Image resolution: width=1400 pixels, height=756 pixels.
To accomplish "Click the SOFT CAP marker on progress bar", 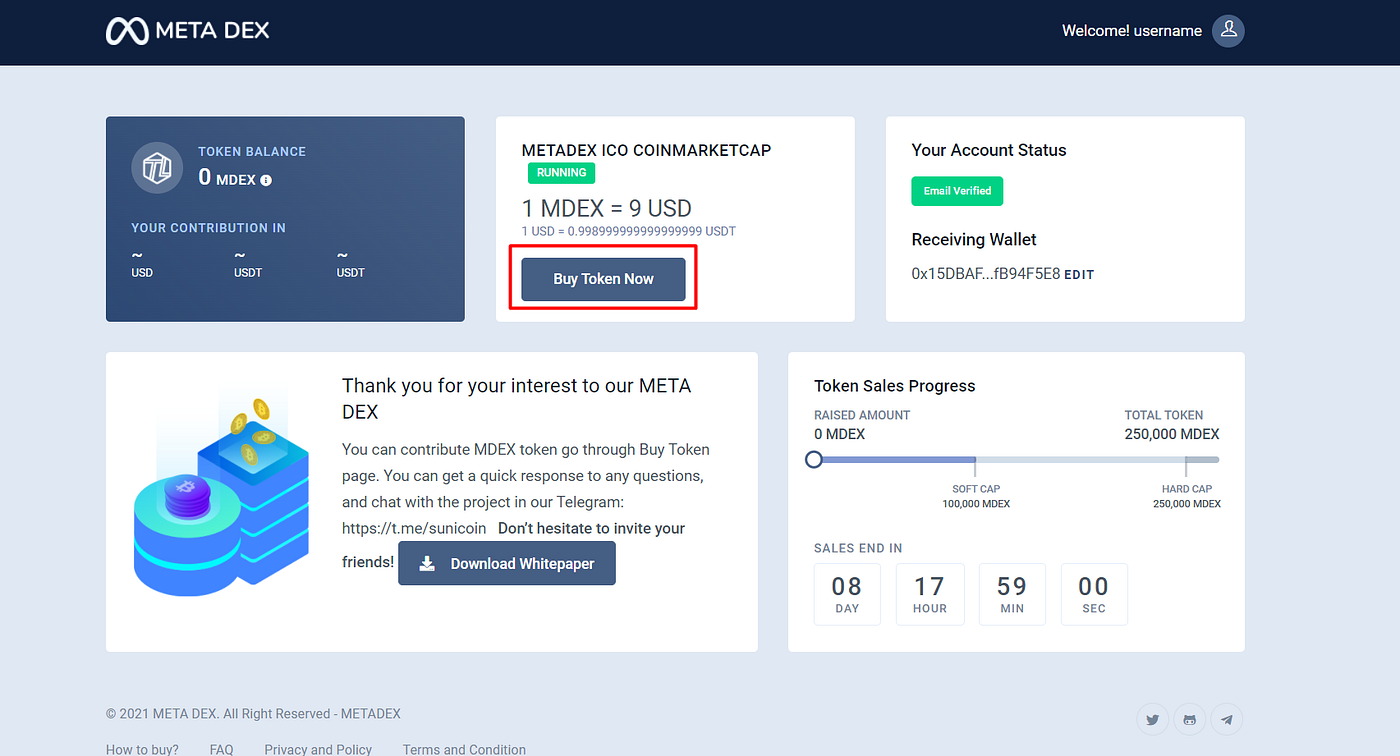I will (976, 467).
